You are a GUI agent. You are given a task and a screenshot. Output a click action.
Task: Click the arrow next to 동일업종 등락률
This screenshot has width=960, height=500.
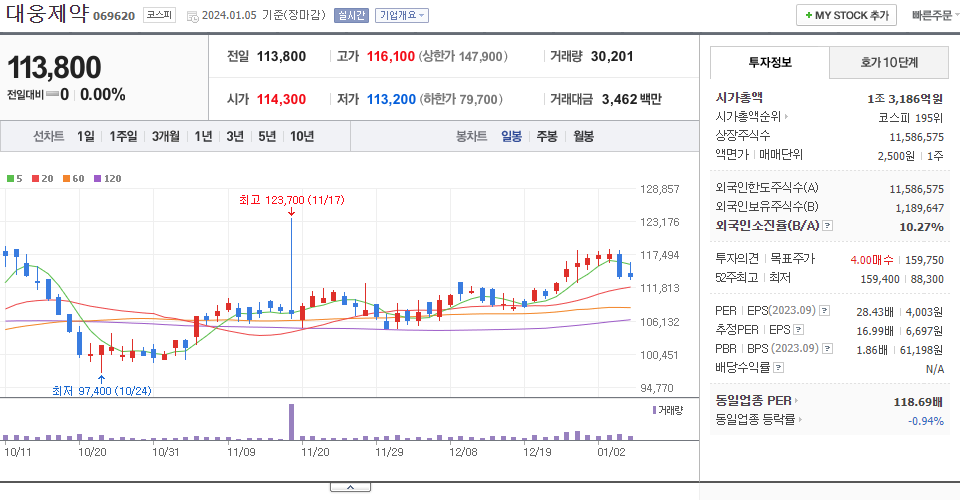point(800,420)
